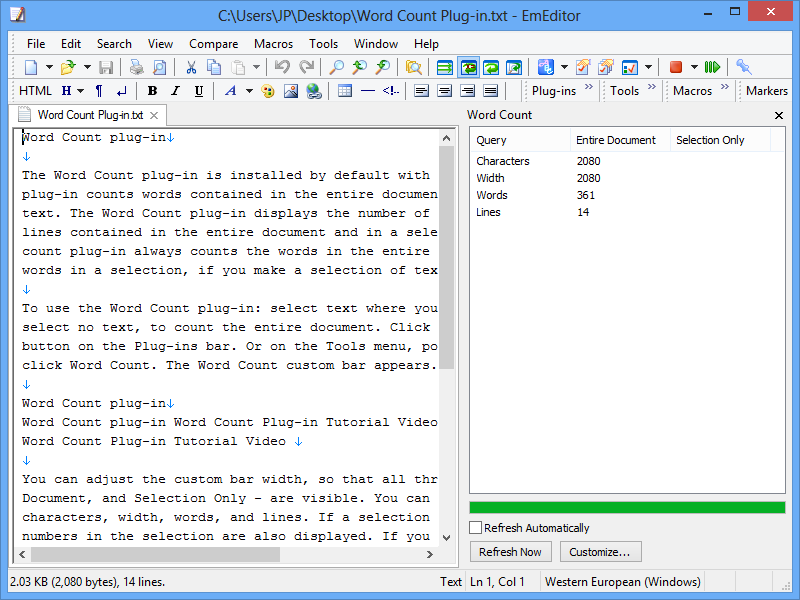This screenshot has height=600, width=800.
Task: Toggle Underline formatting
Action: tap(199, 91)
